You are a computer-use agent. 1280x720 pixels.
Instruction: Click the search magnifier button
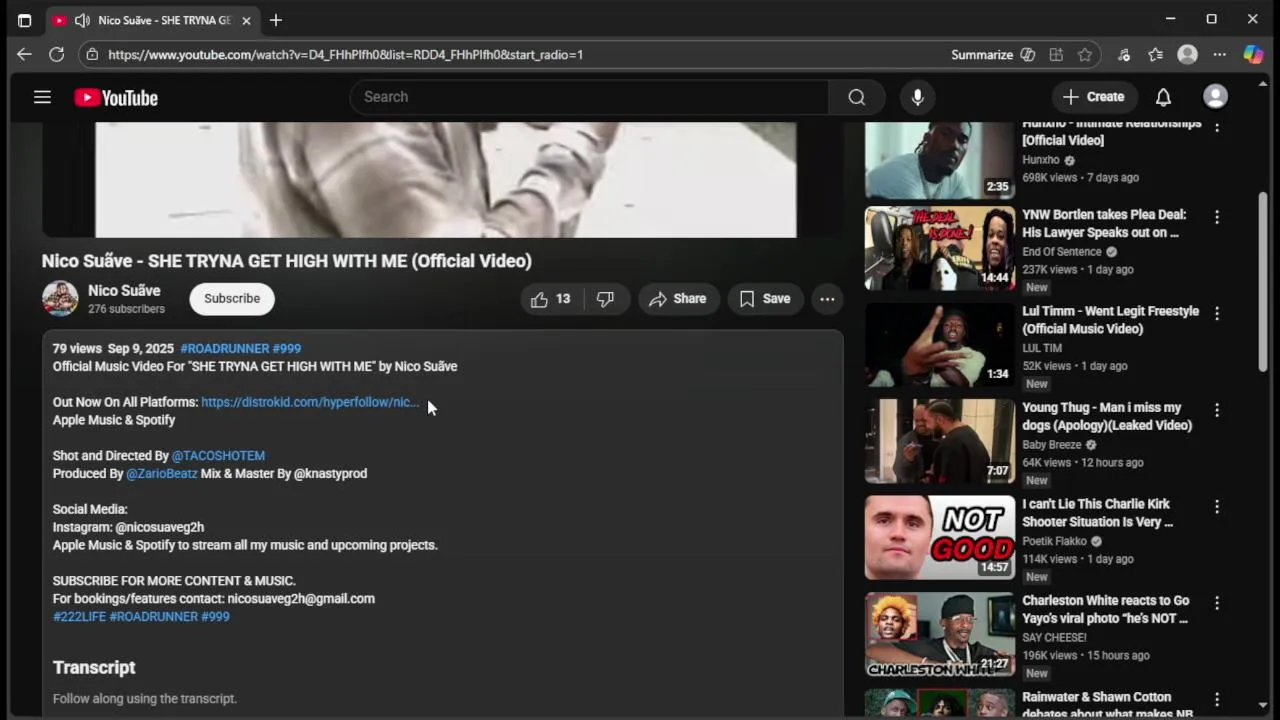(857, 97)
